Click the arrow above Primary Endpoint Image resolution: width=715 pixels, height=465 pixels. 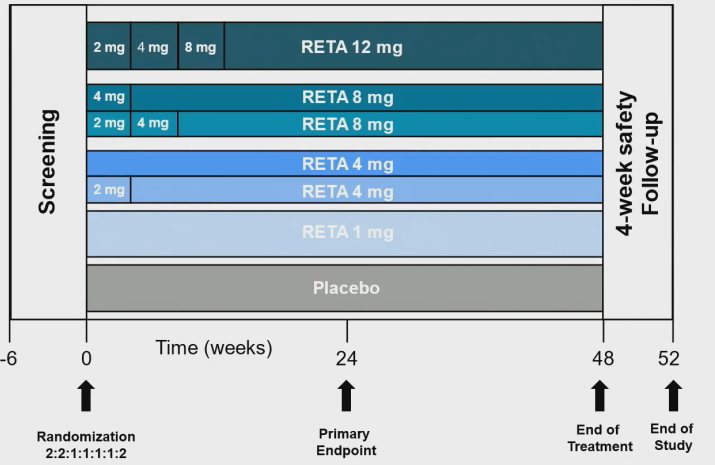click(x=347, y=396)
